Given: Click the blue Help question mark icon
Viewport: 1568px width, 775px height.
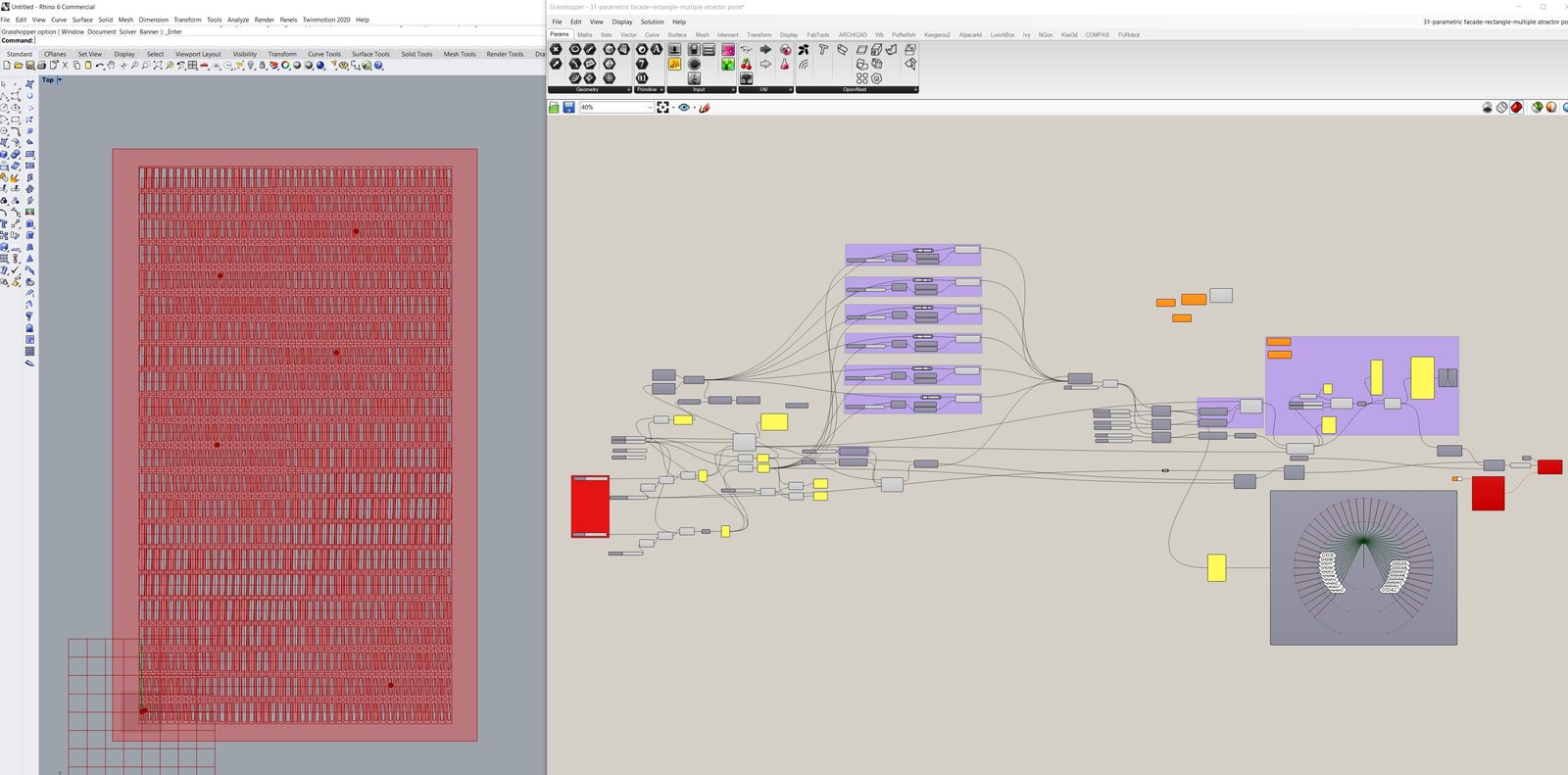Looking at the screenshot, I should [x=378, y=66].
